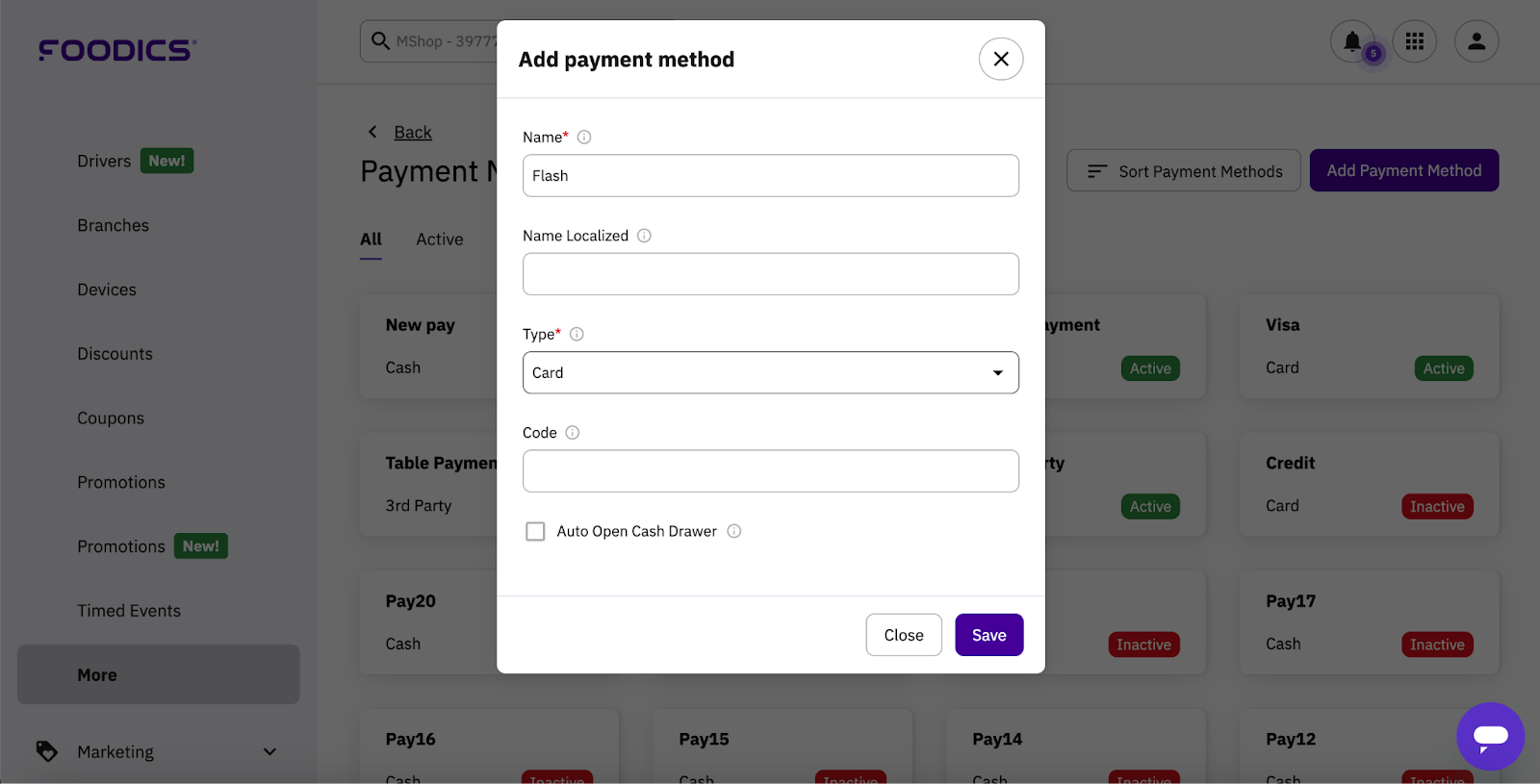Expand the Marketing sidebar section chevron
1540x784 pixels.
coord(269,752)
